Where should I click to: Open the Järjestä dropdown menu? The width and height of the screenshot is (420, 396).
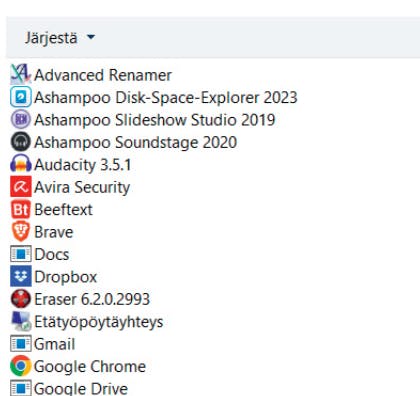60,38
